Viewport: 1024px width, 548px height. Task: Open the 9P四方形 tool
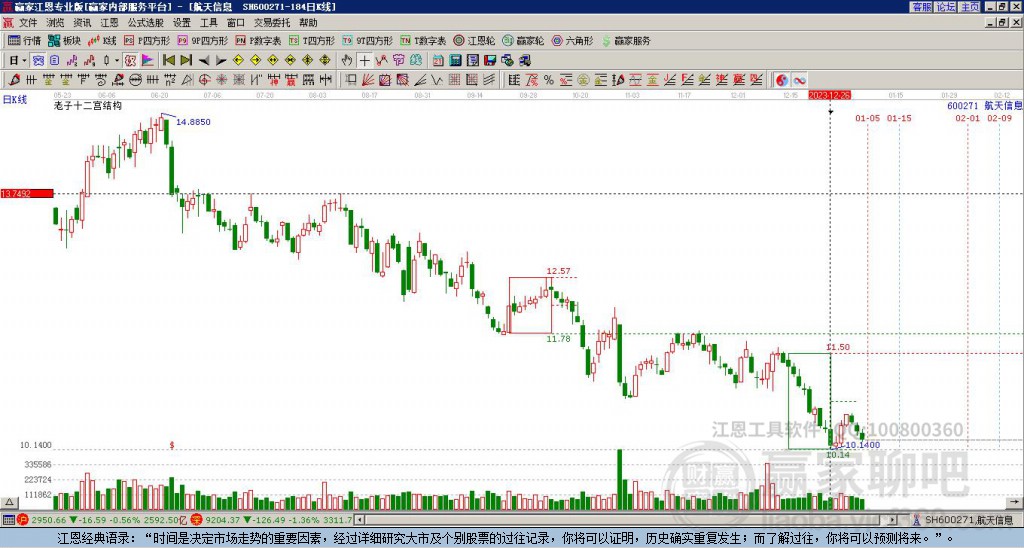pos(202,40)
